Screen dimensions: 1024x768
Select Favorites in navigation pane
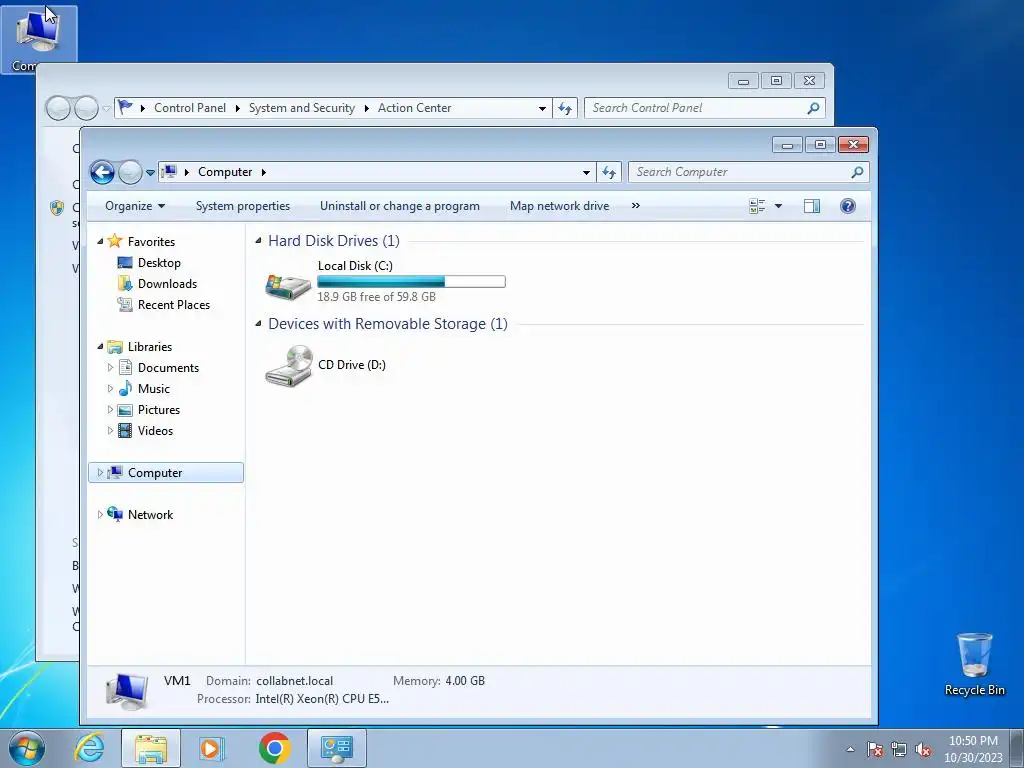[x=152, y=242]
